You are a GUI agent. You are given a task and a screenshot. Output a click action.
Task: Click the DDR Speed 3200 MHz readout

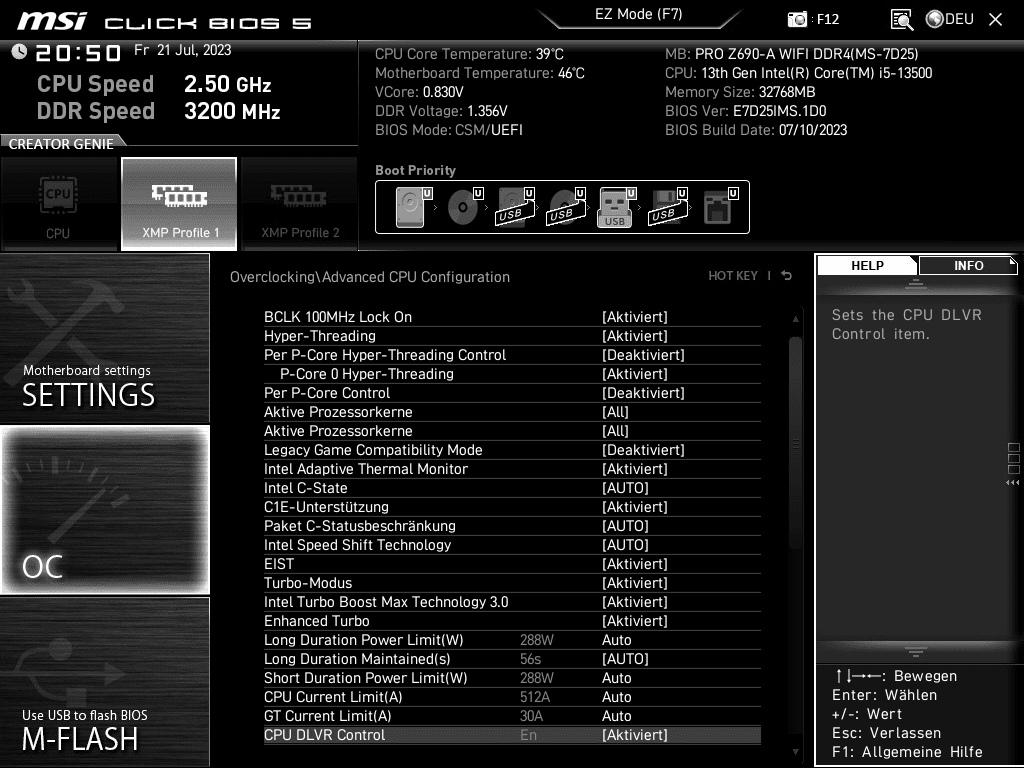click(x=159, y=111)
